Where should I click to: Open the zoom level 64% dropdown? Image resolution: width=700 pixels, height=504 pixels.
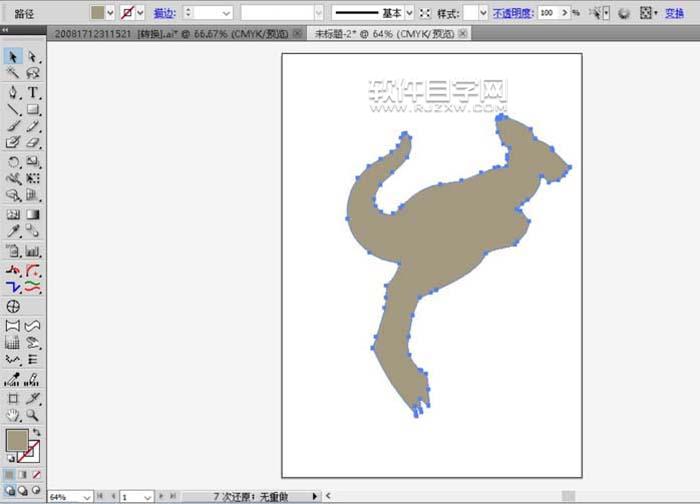pyautogui.click(x=87, y=497)
